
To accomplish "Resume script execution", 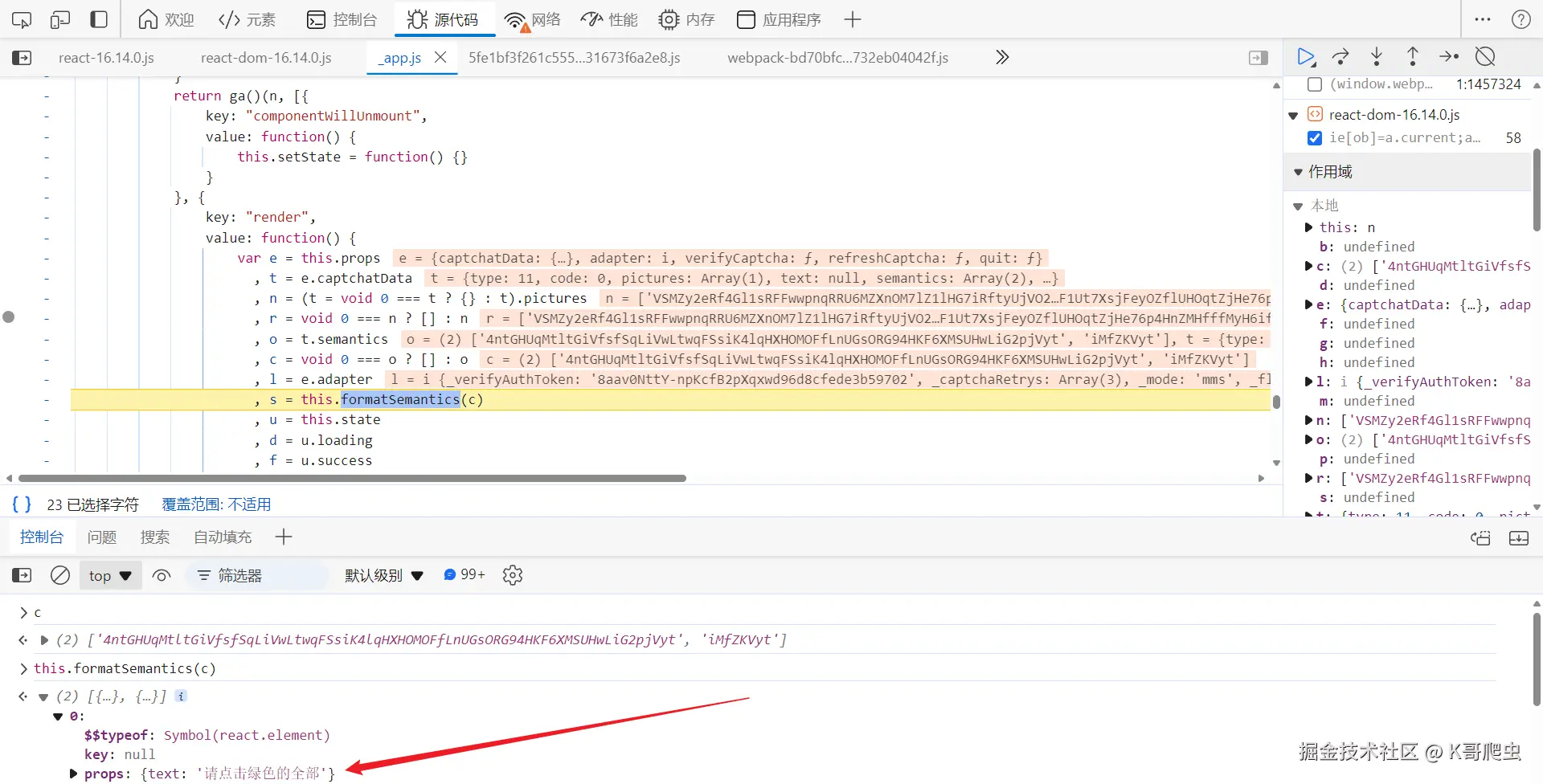I will (1306, 56).
